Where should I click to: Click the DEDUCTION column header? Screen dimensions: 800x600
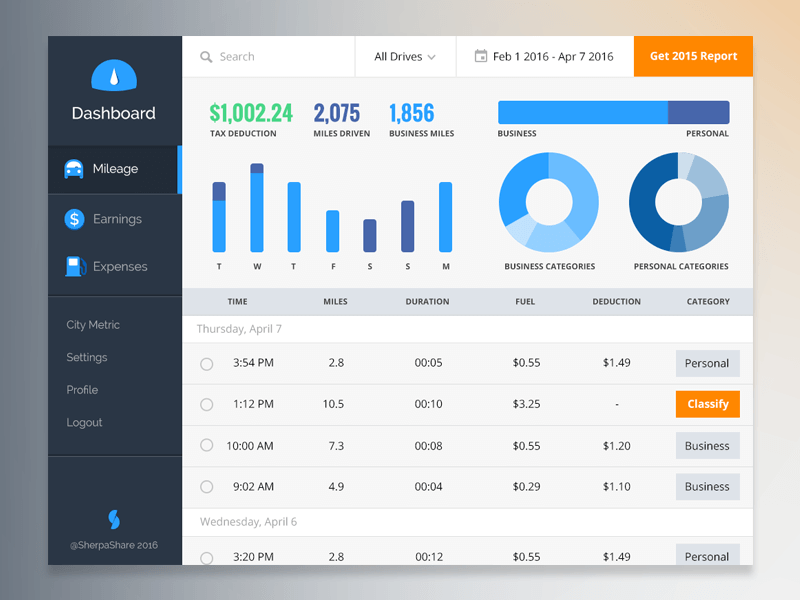click(616, 302)
